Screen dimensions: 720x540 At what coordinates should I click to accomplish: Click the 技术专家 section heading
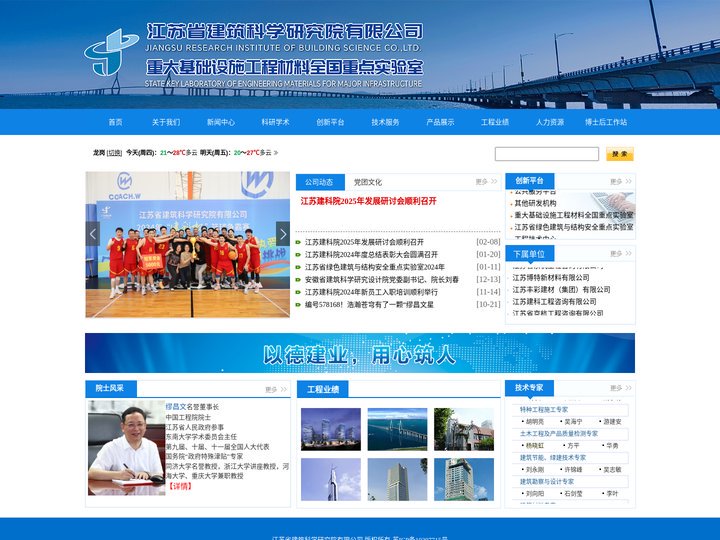(x=529, y=388)
